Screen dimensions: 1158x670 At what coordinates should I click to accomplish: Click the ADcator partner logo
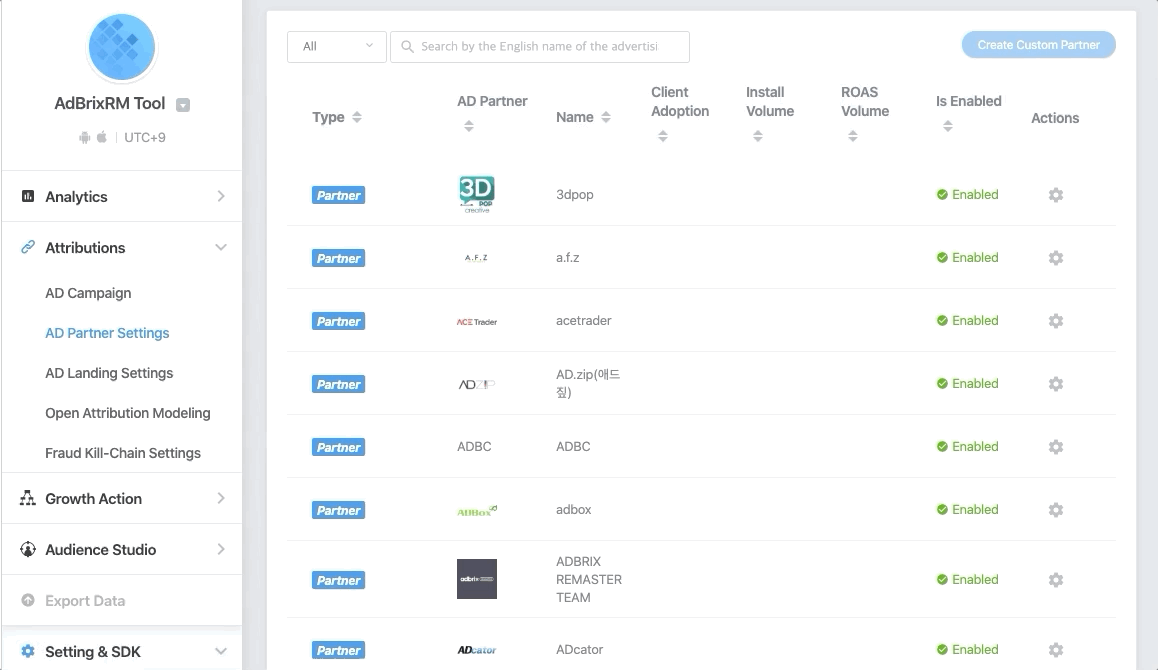476,650
